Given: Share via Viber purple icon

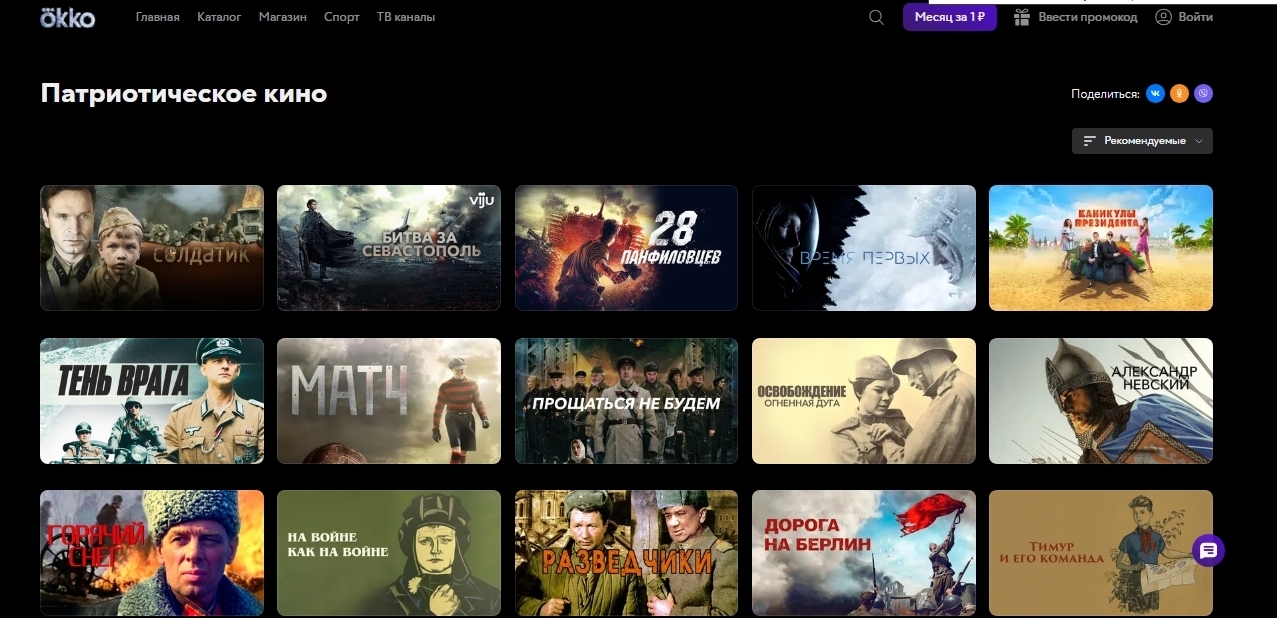Looking at the screenshot, I should tap(1204, 93).
